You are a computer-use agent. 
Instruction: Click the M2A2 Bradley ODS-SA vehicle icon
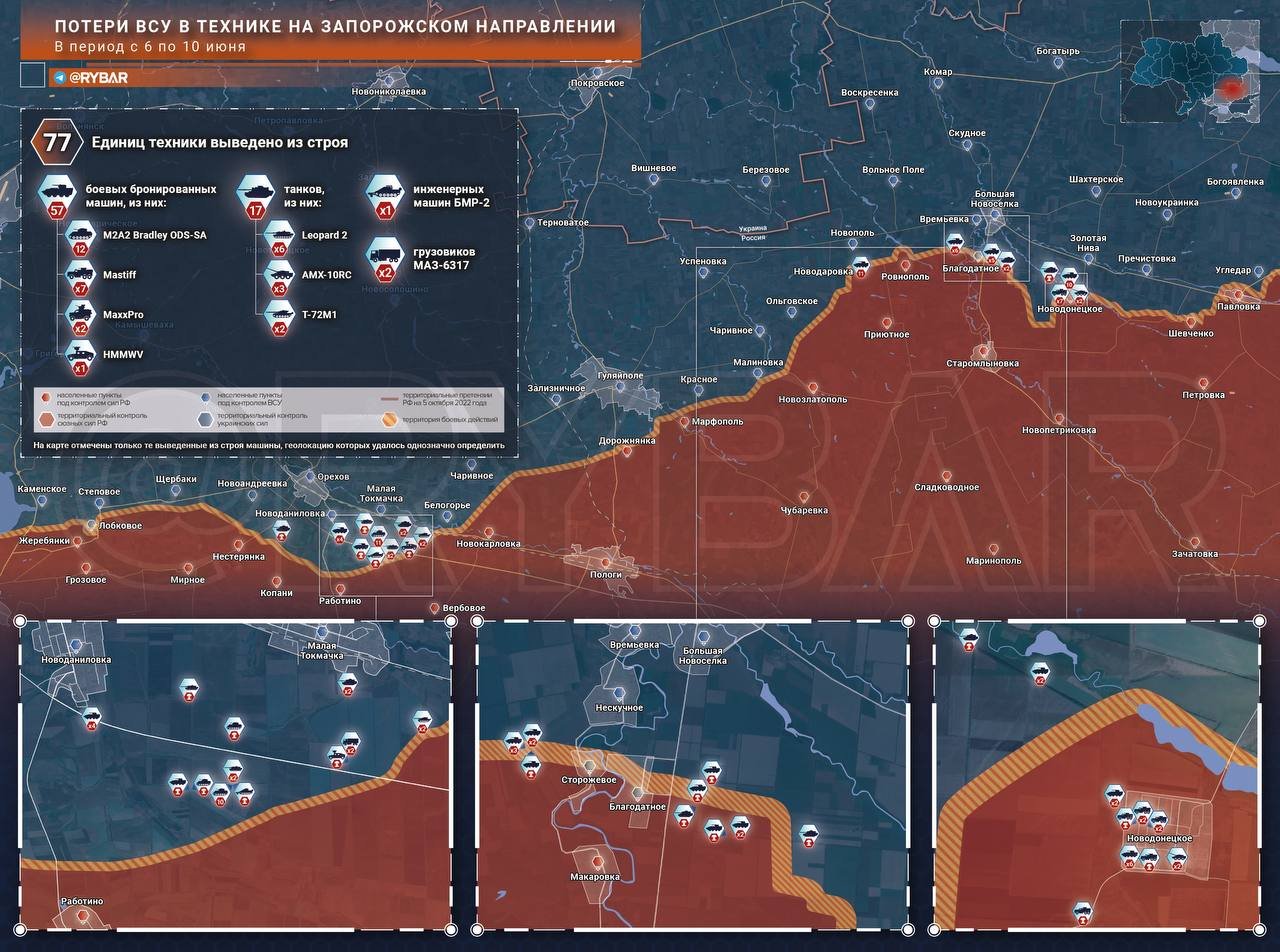pyautogui.click(x=80, y=235)
